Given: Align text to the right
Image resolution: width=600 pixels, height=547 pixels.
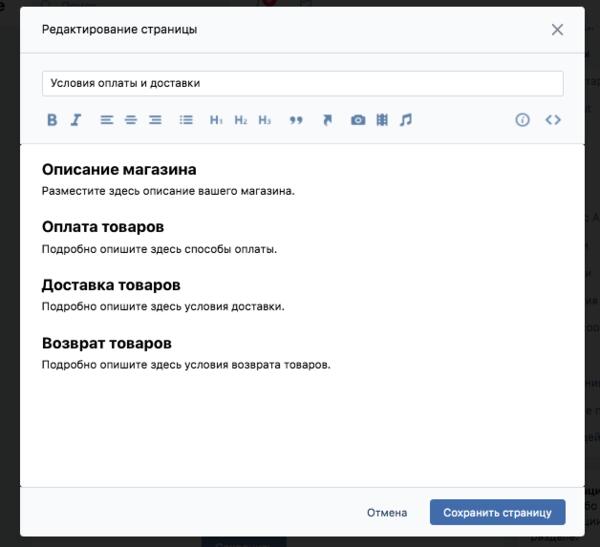Looking at the screenshot, I should point(155,120).
